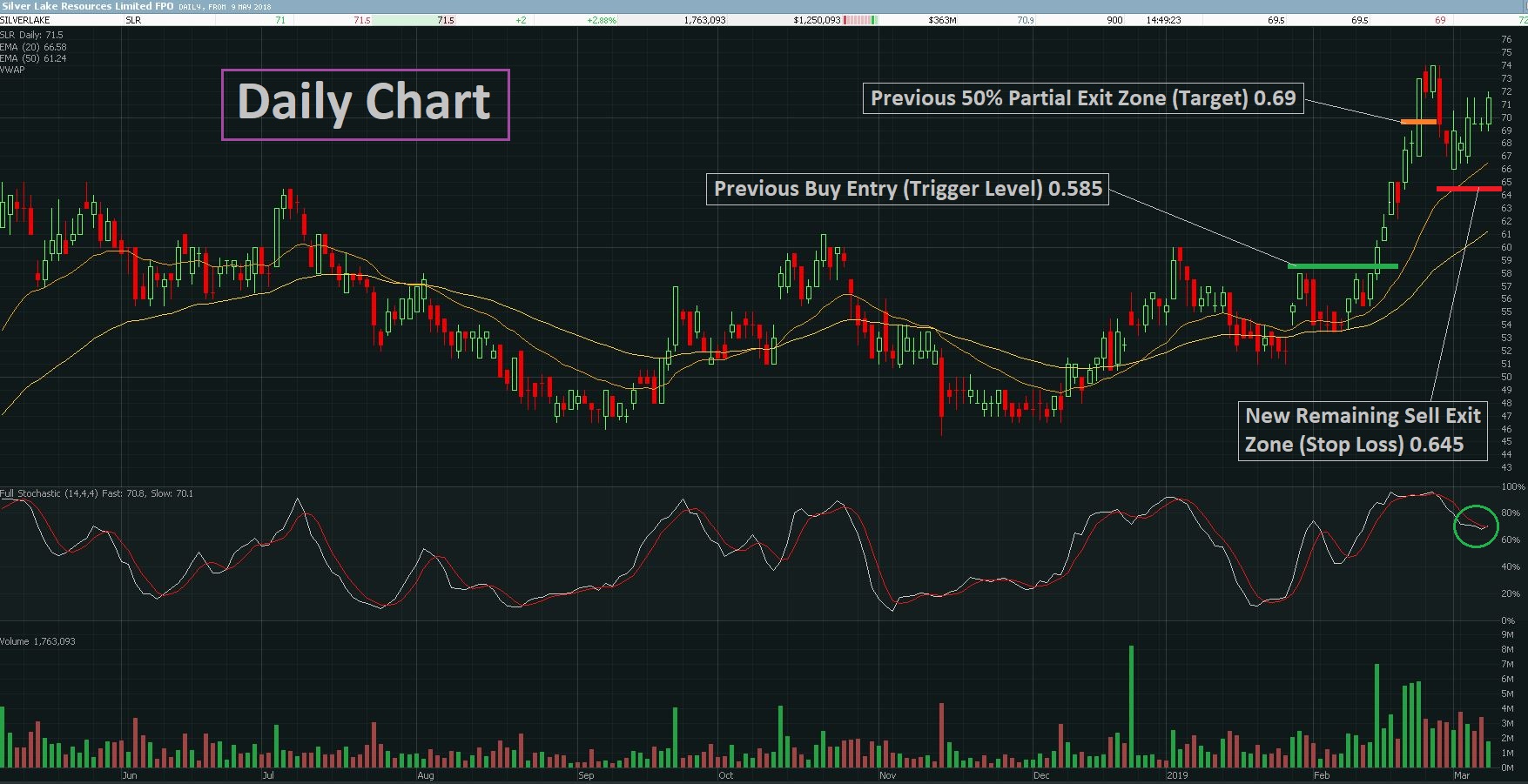
Task: Select the EMA (20) 66.58 indicator label
Action: point(33,47)
